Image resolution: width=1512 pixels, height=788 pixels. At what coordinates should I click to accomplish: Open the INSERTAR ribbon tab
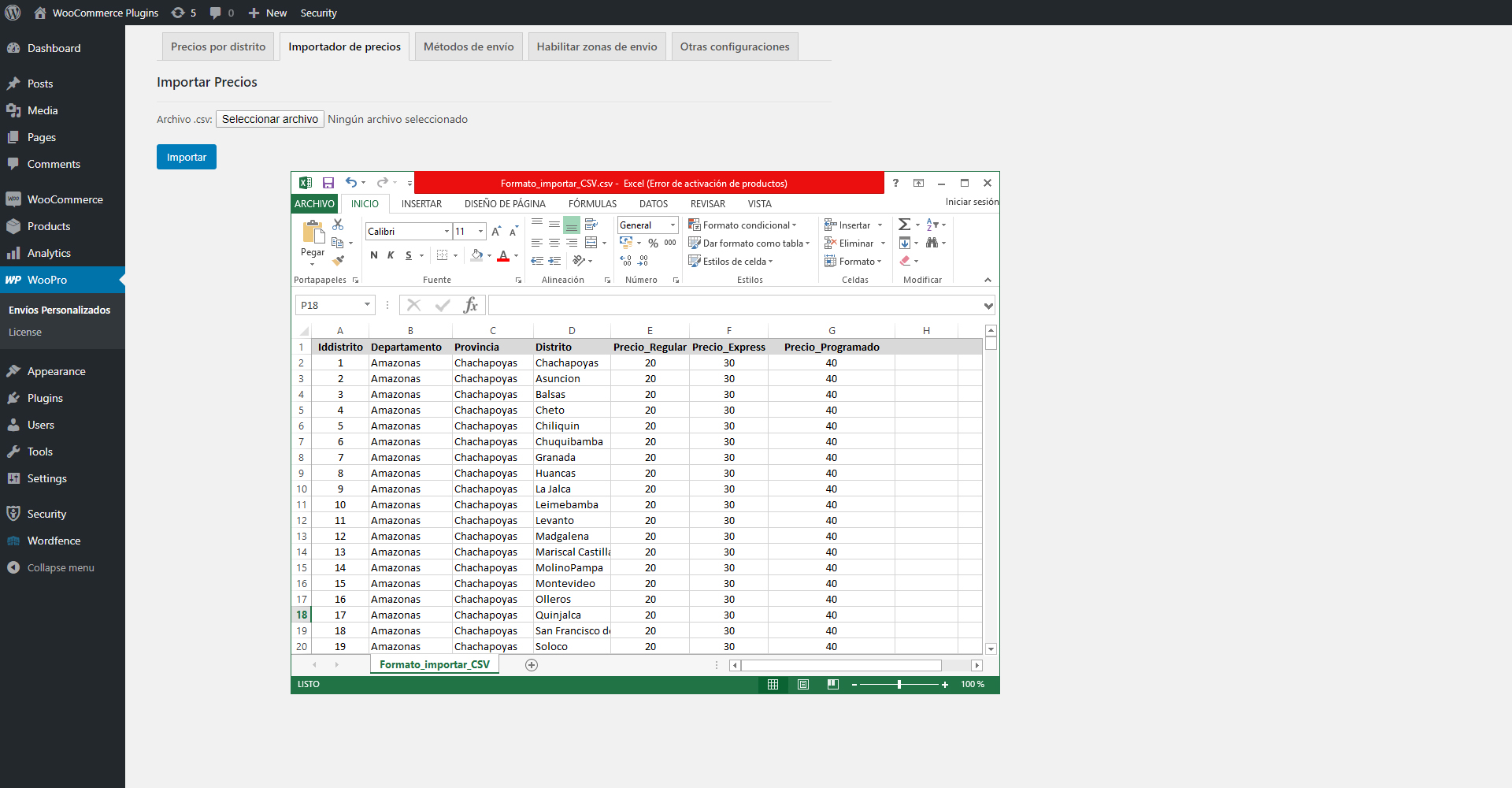pyautogui.click(x=421, y=203)
